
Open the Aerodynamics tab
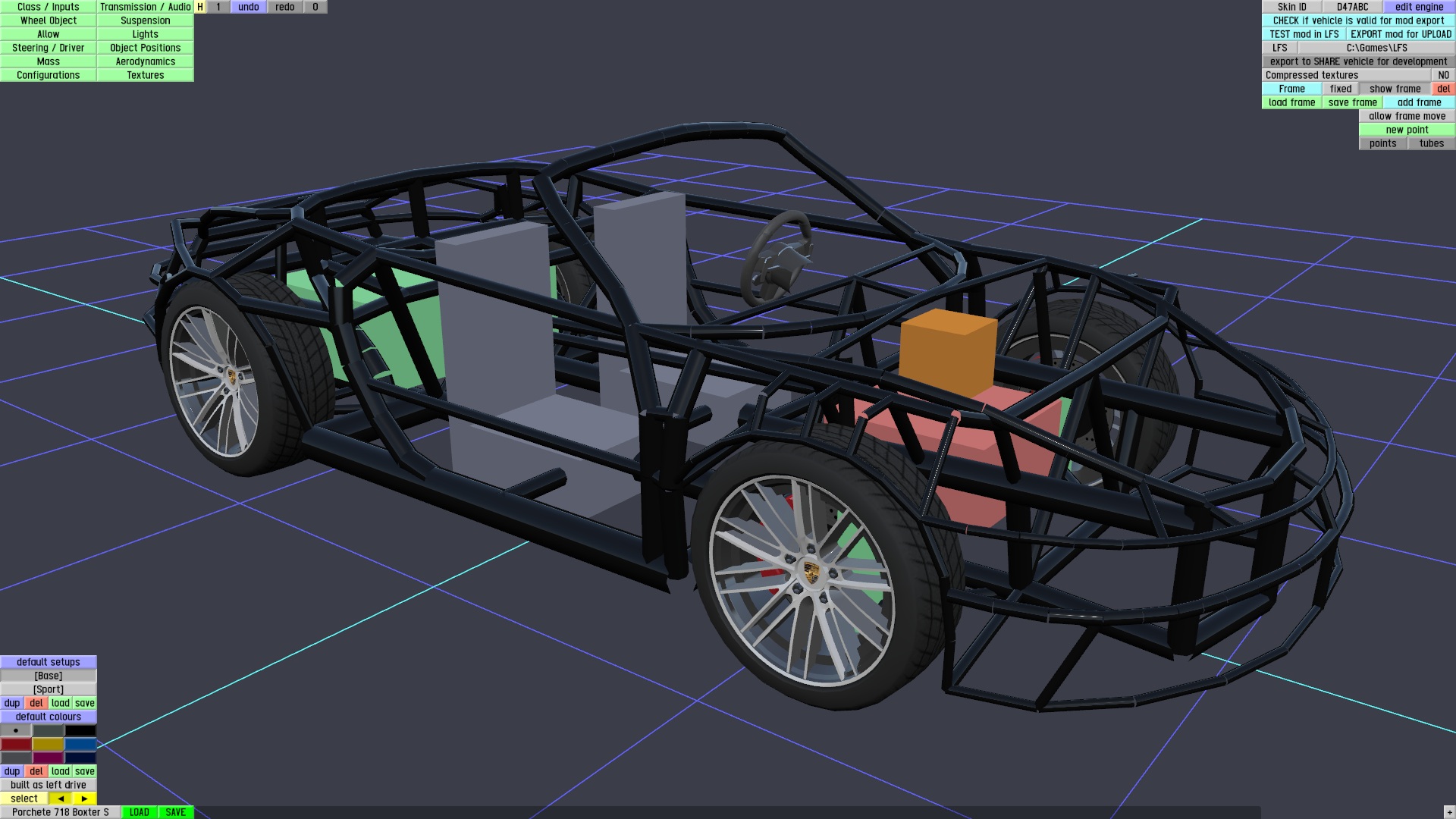(145, 61)
